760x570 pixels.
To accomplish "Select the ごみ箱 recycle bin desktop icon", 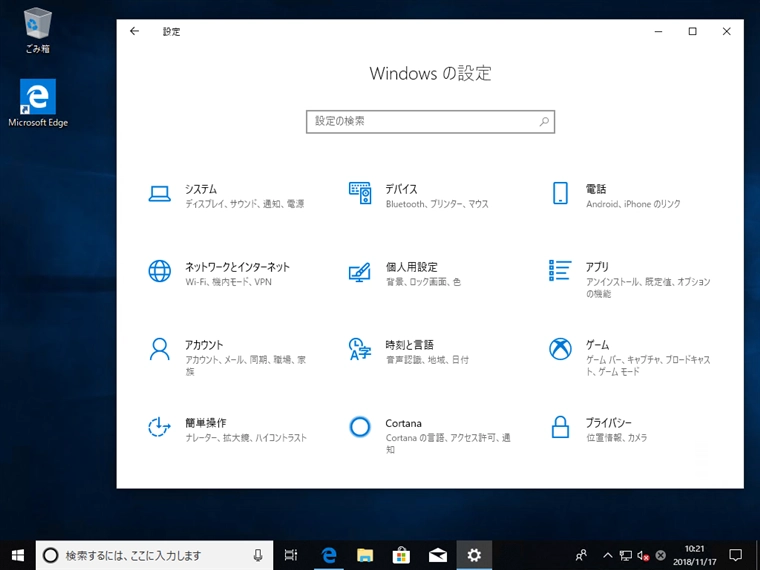I will [37, 31].
